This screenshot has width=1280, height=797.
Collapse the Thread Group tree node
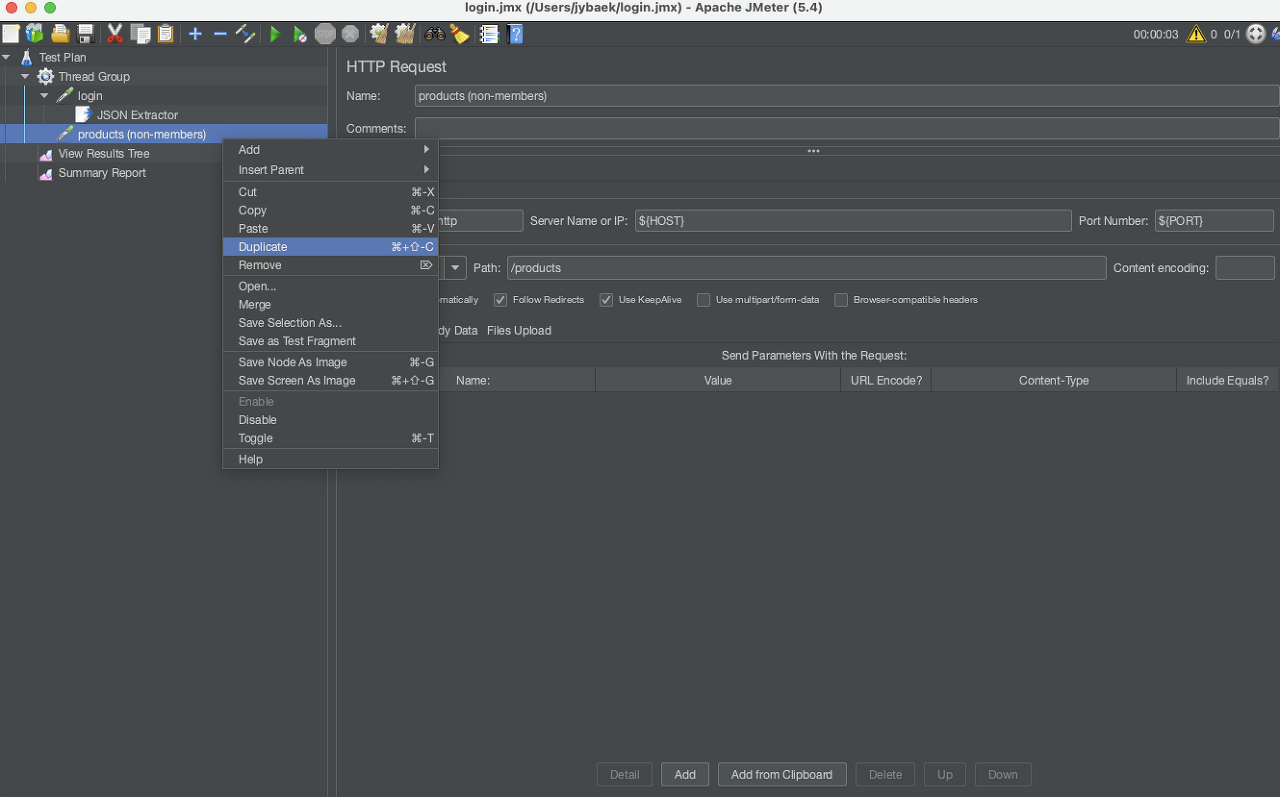click(x=25, y=77)
